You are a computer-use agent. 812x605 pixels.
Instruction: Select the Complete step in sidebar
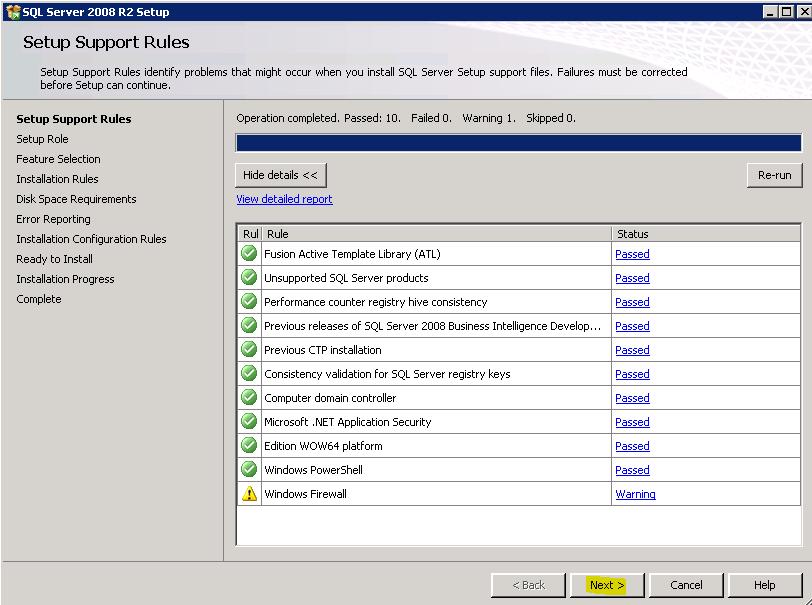click(39, 299)
